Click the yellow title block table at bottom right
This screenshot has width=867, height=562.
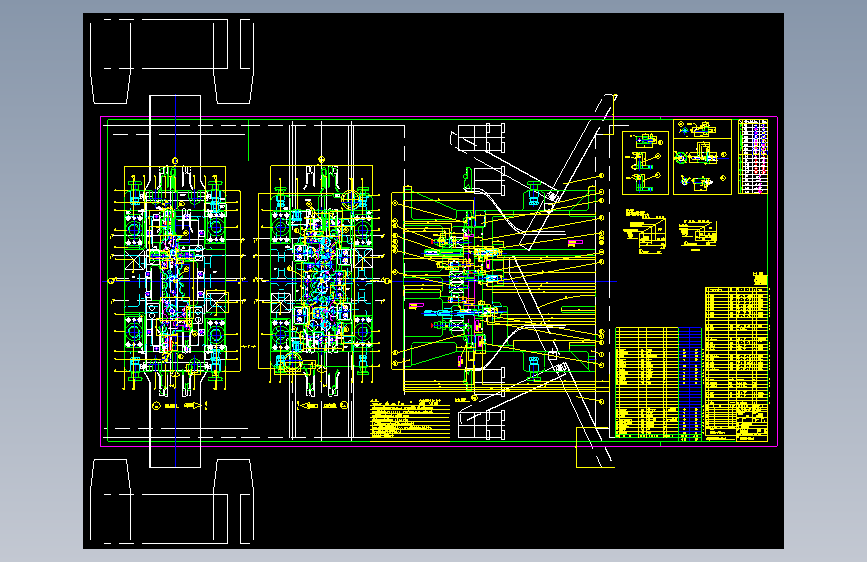[x=737, y=364]
